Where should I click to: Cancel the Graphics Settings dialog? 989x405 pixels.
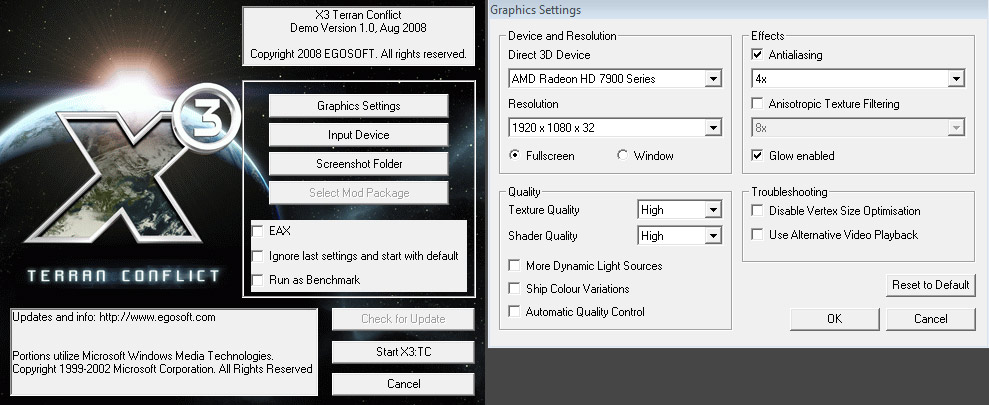(x=930, y=319)
